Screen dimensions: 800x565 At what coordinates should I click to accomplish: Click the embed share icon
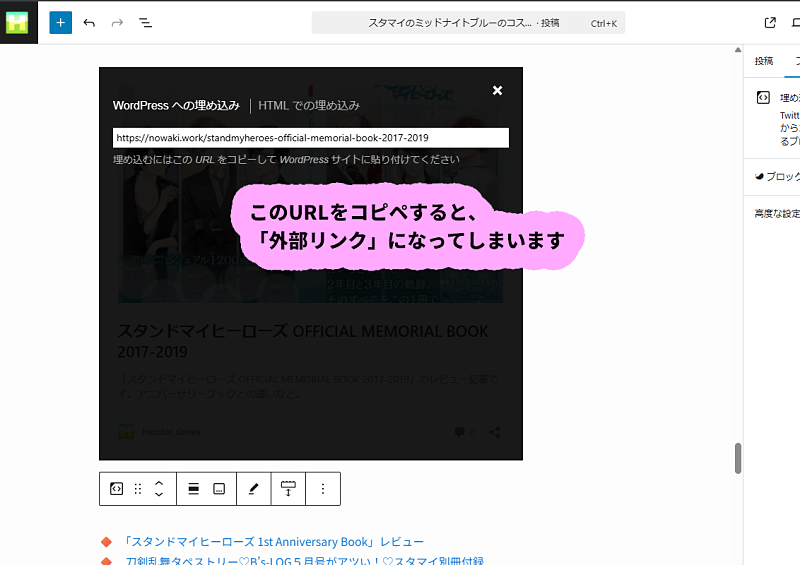point(494,432)
